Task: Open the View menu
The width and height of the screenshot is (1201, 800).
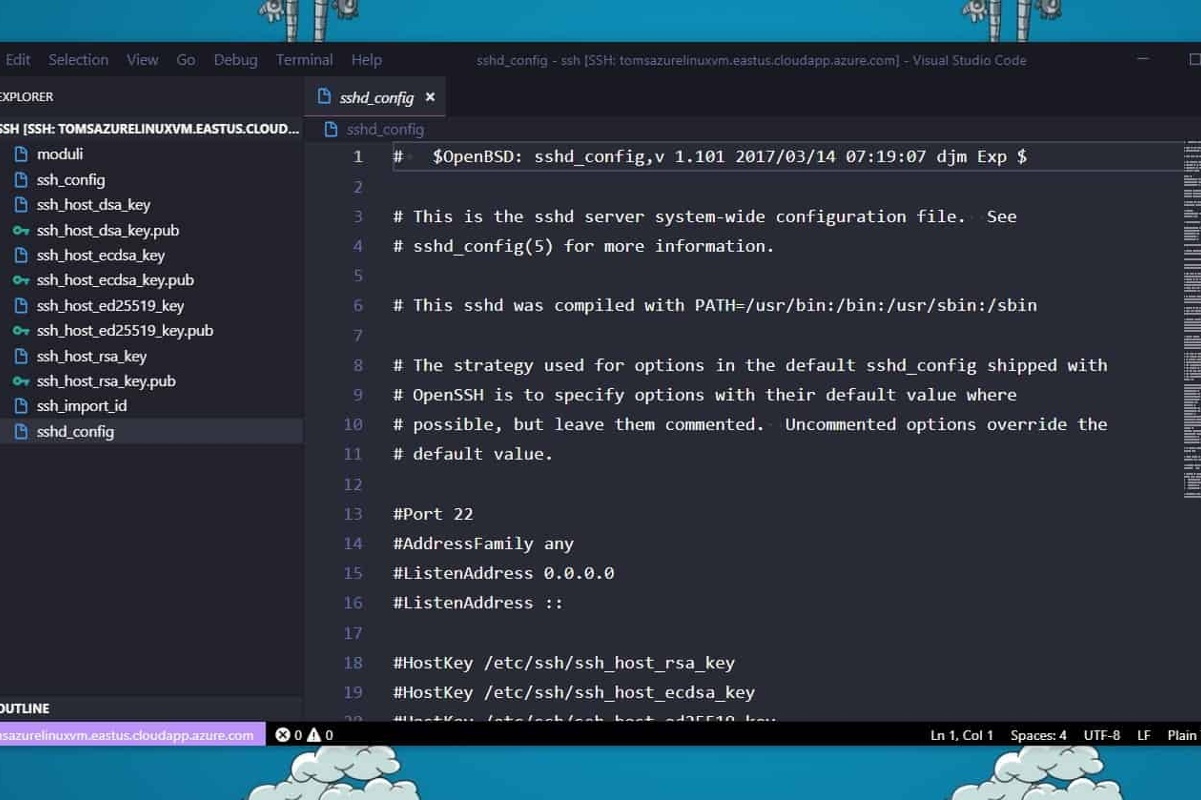Action: 142,60
